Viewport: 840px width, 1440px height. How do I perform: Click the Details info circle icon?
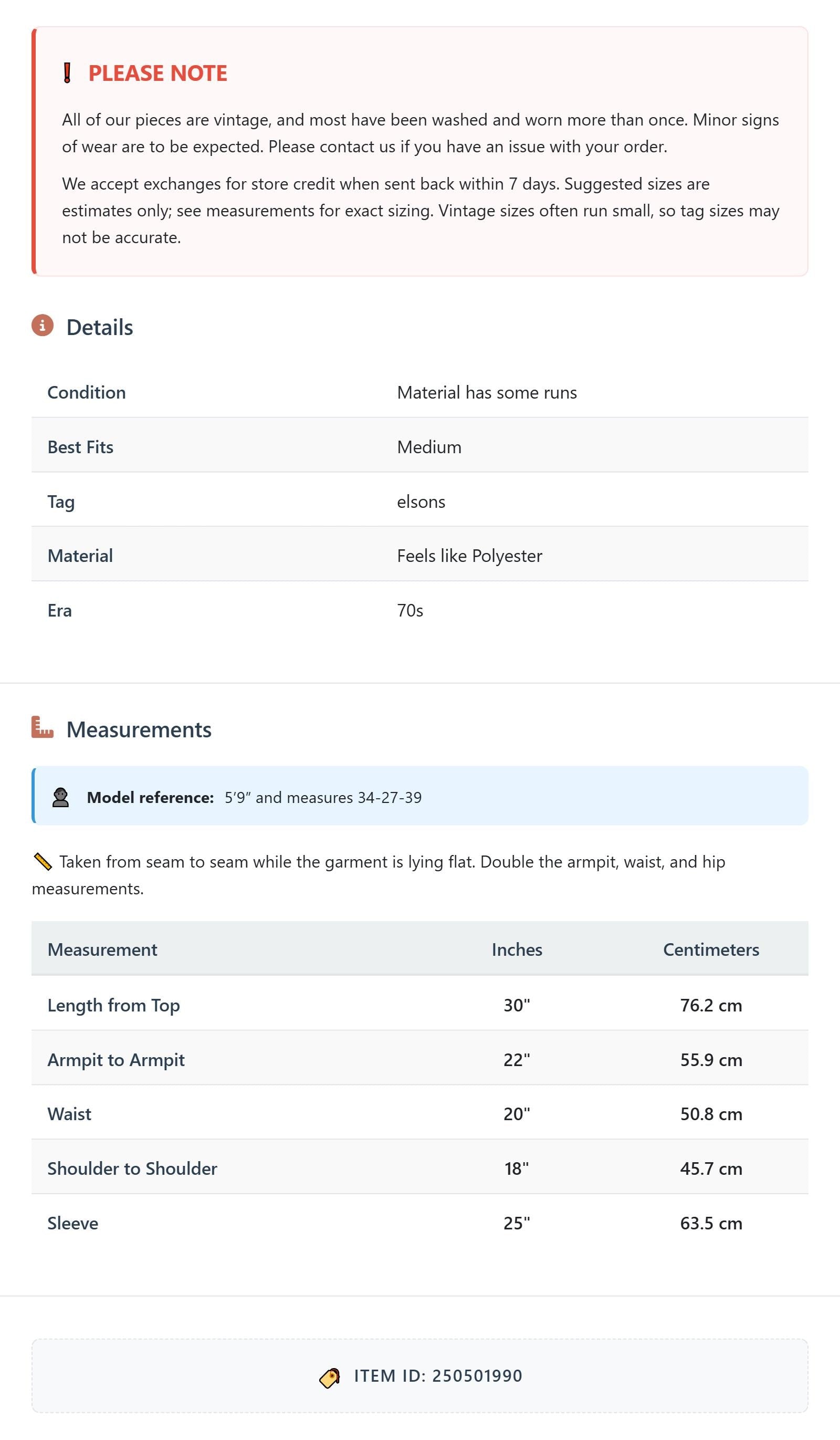pos(43,325)
